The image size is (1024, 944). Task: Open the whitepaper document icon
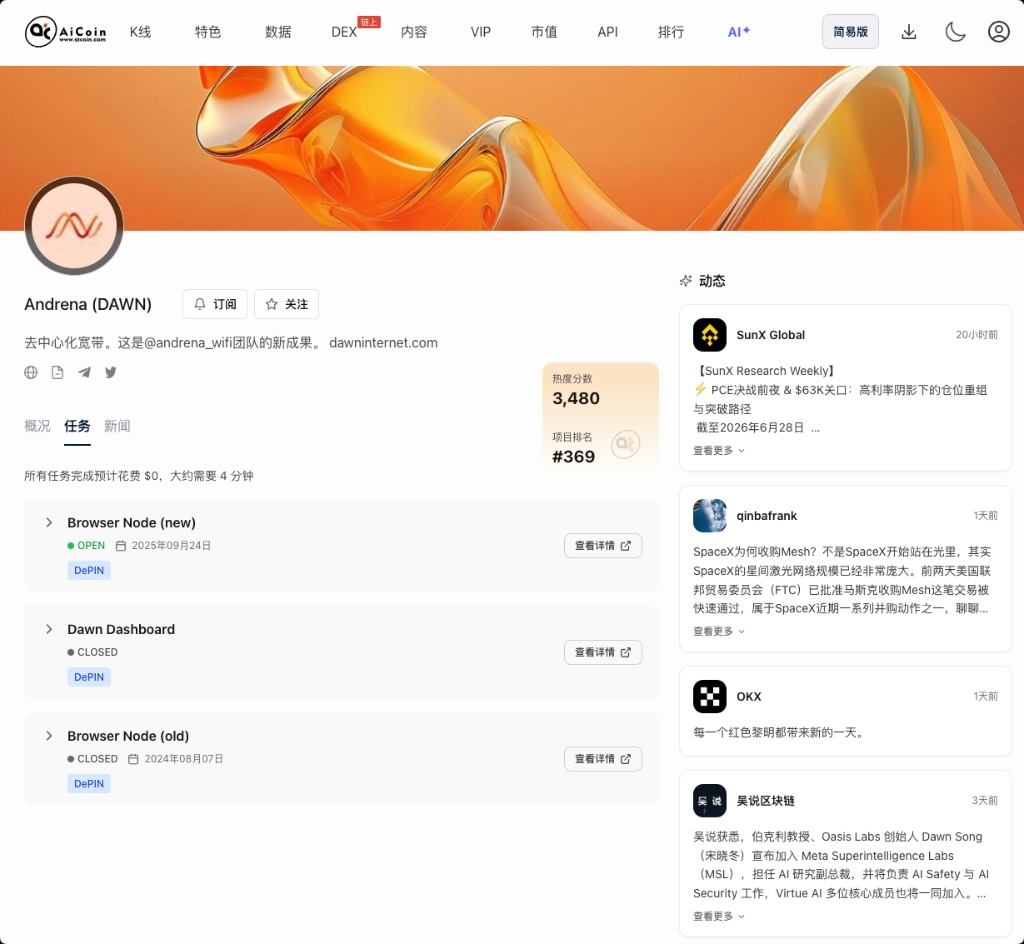57,372
